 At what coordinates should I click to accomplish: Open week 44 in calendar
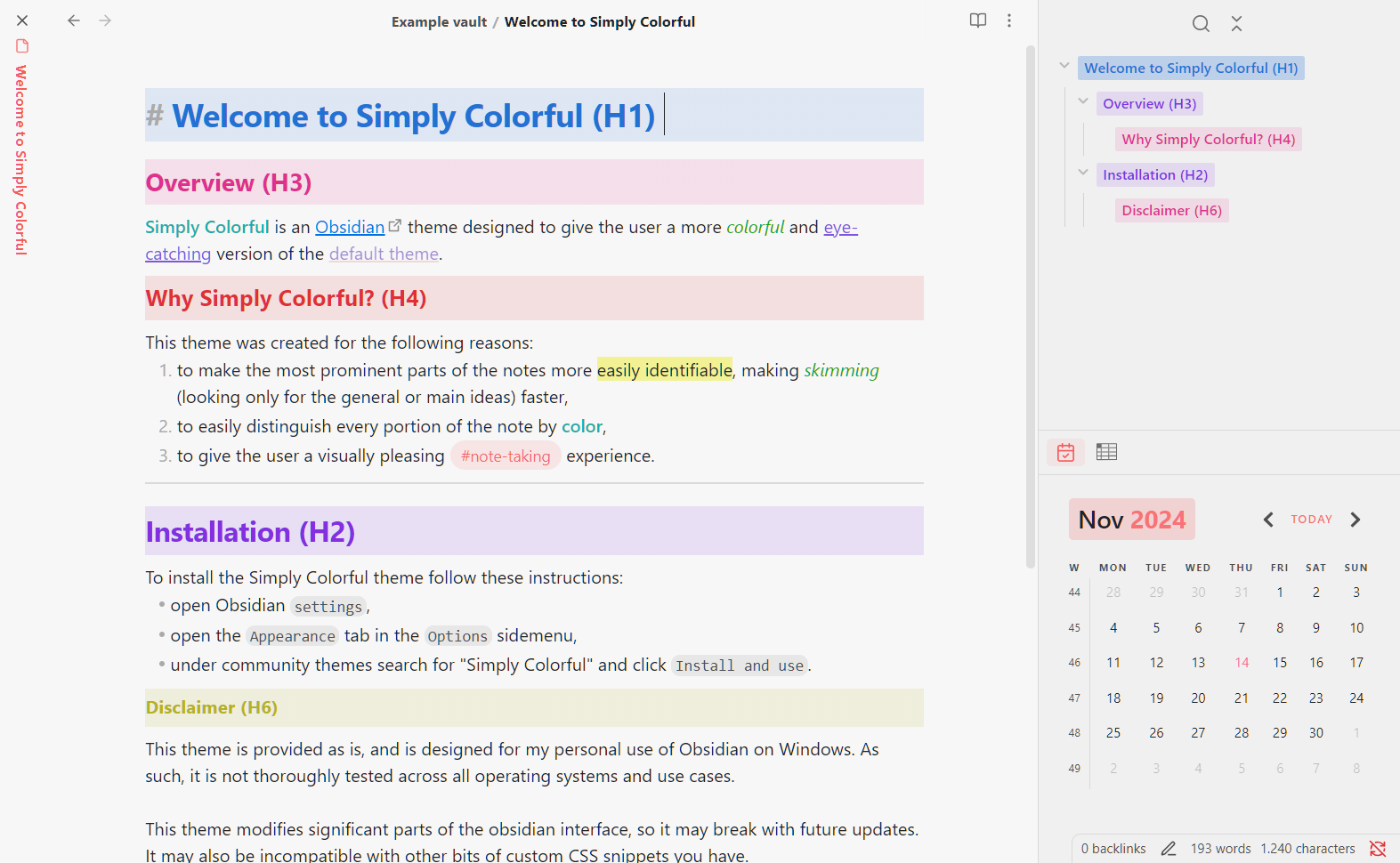tap(1074, 593)
